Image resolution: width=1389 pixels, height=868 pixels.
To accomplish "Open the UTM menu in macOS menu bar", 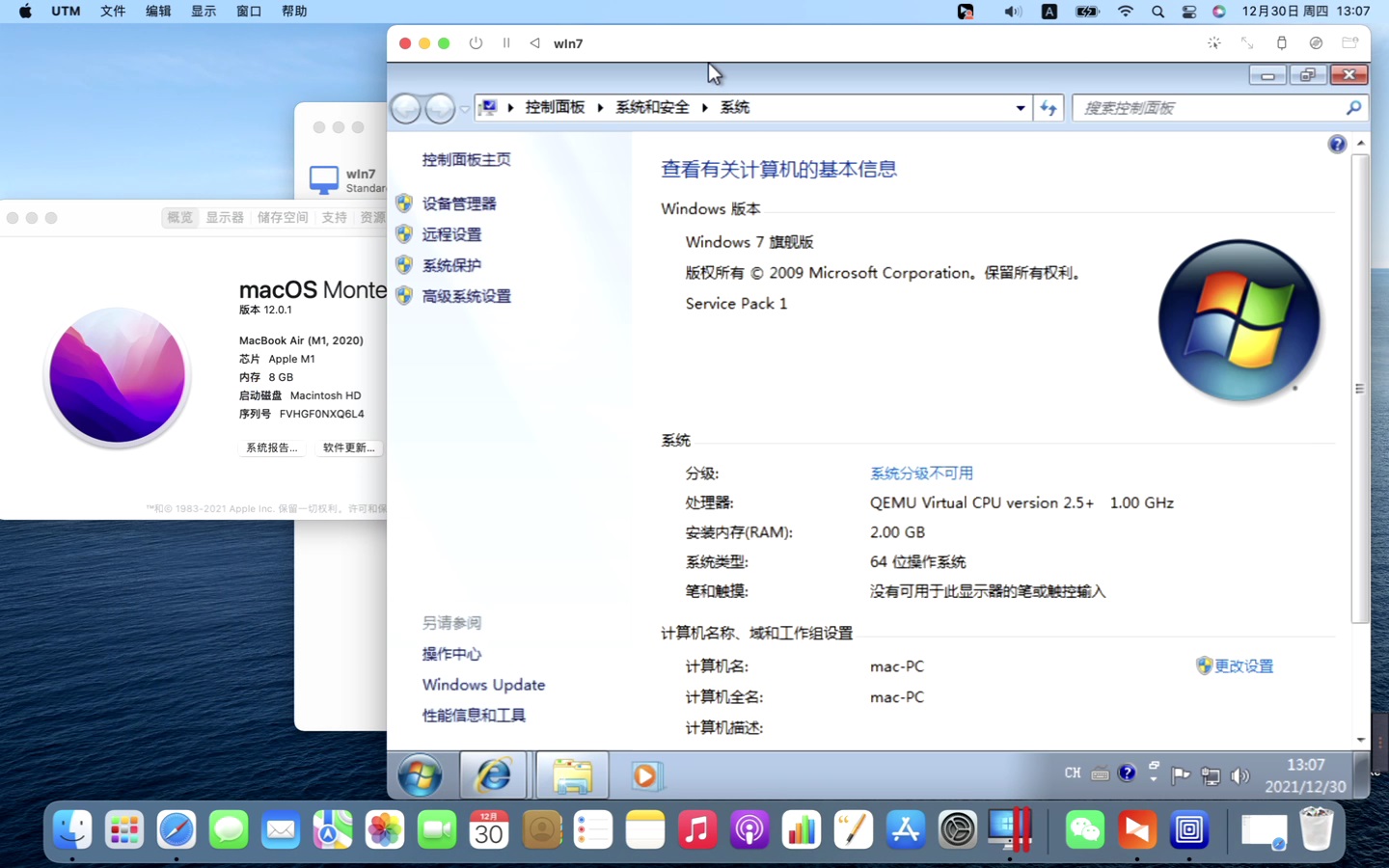I will [66, 12].
